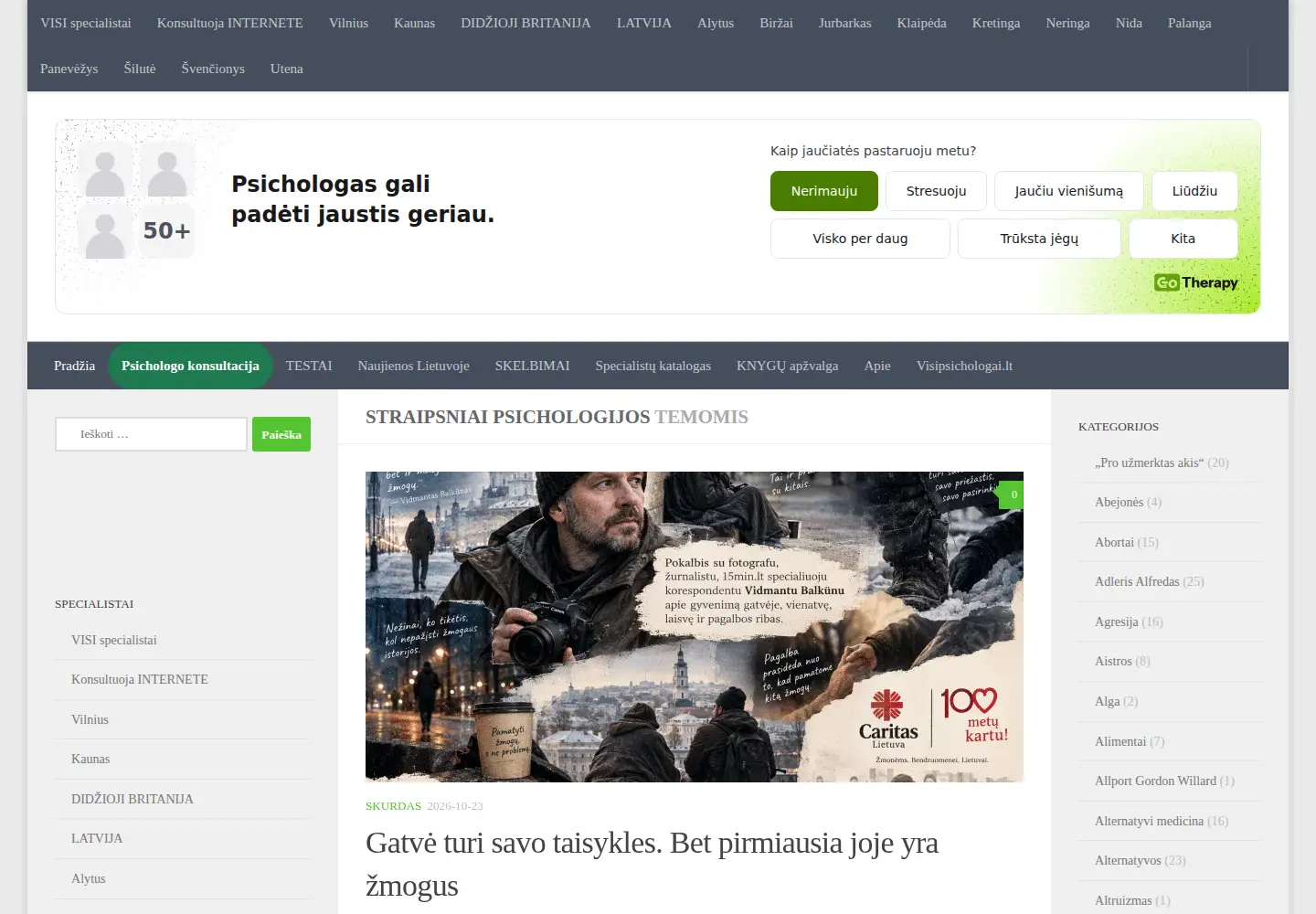Open Alternatyvi medicina category
Image resolution: width=1316 pixels, height=914 pixels.
click(x=1149, y=821)
